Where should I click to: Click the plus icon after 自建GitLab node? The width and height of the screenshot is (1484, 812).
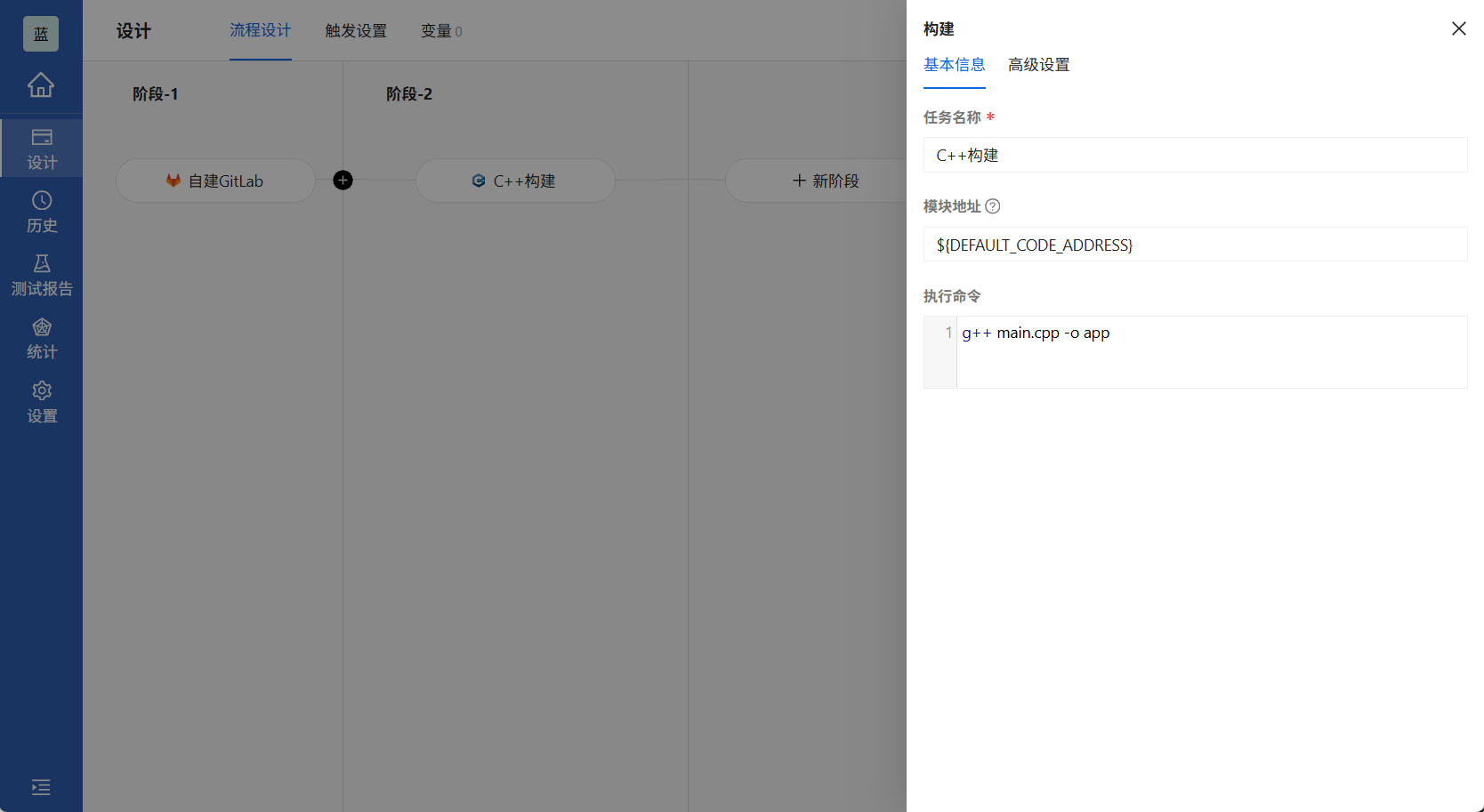point(343,180)
